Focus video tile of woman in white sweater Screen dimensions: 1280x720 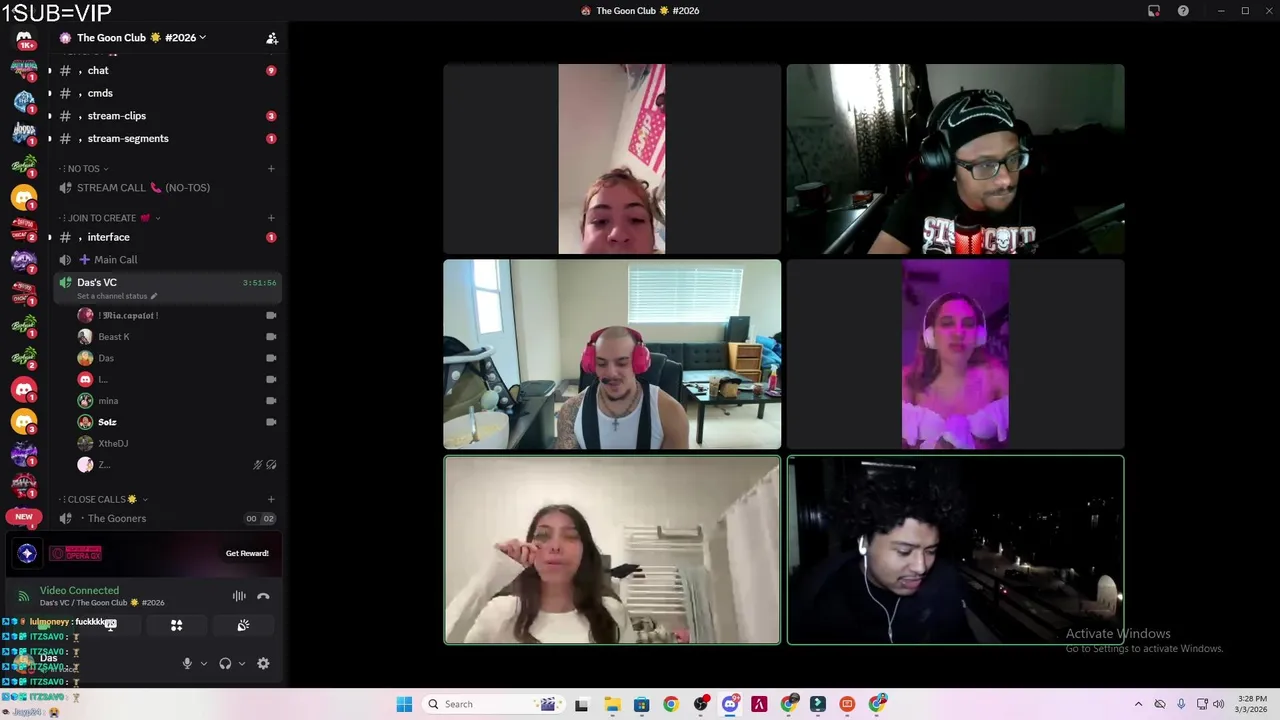pyautogui.click(x=612, y=550)
